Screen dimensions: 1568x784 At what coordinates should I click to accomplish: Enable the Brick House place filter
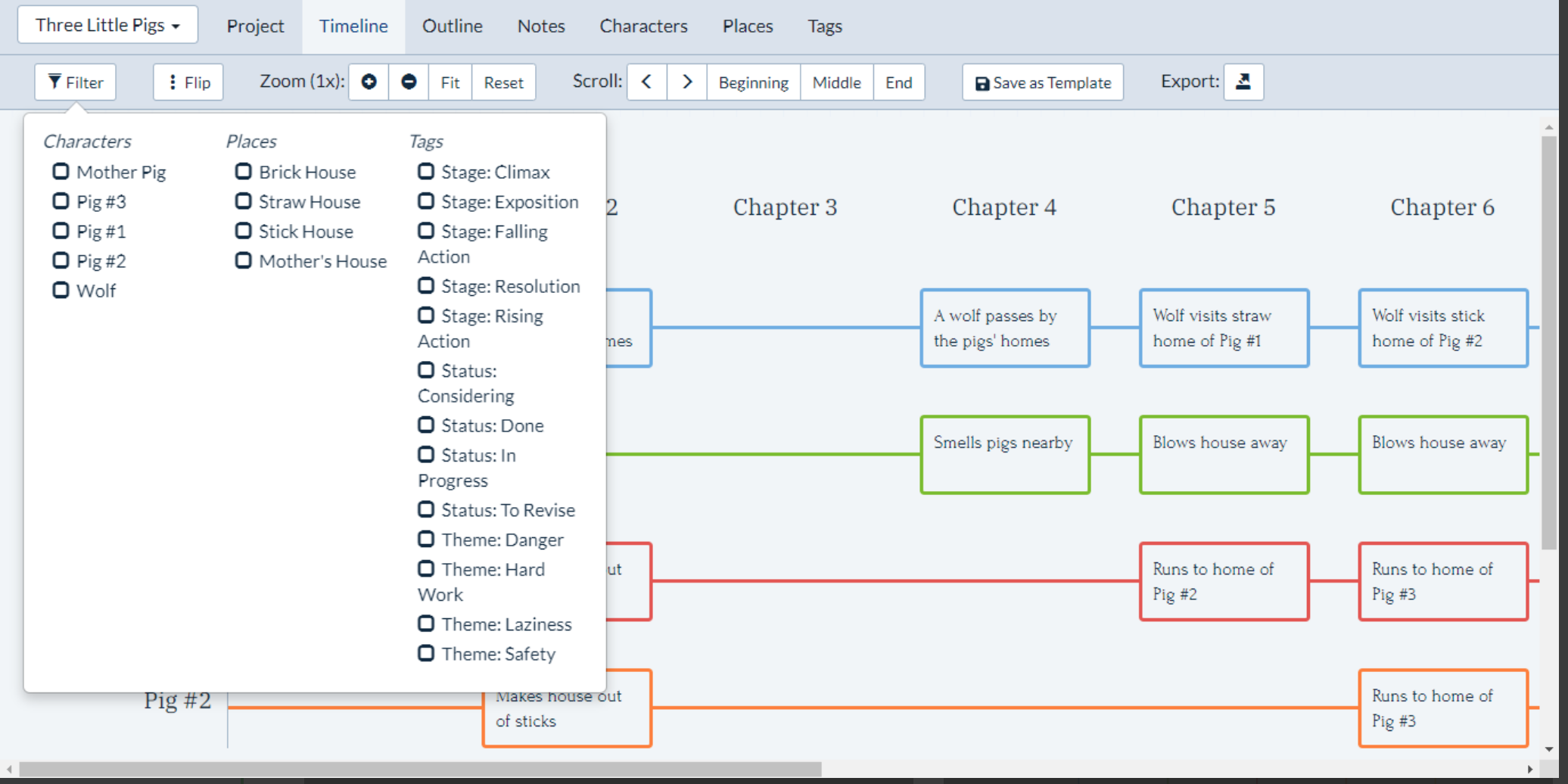tap(243, 171)
